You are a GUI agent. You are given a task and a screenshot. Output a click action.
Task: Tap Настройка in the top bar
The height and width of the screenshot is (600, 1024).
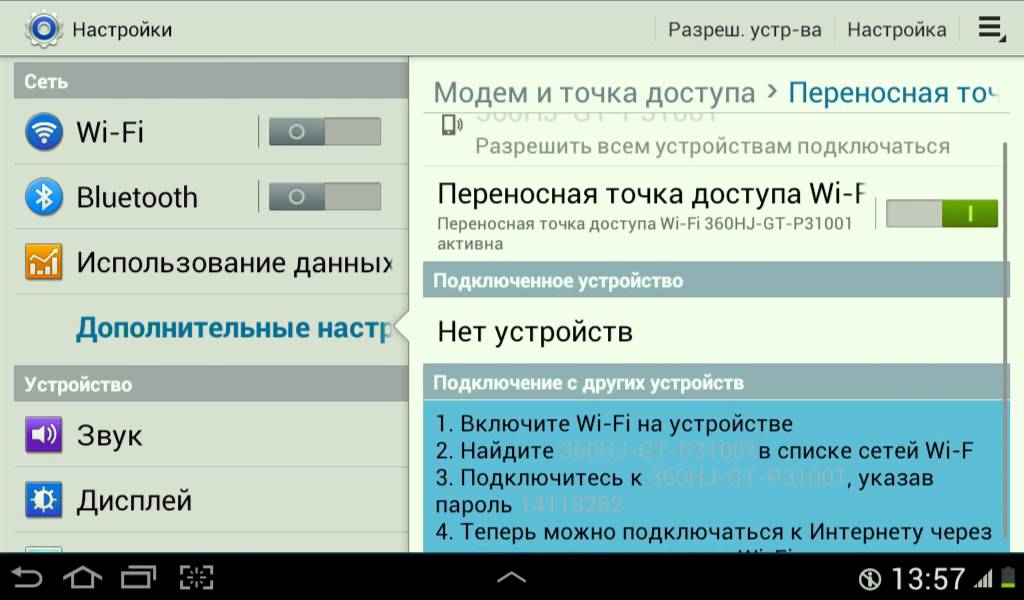pyautogui.click(x=897, y=29)
